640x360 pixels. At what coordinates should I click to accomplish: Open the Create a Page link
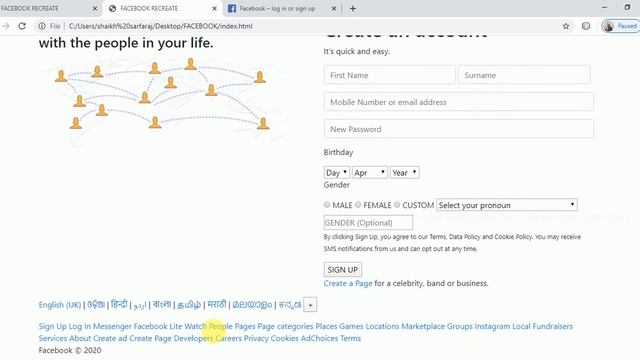tap(348, 283)
